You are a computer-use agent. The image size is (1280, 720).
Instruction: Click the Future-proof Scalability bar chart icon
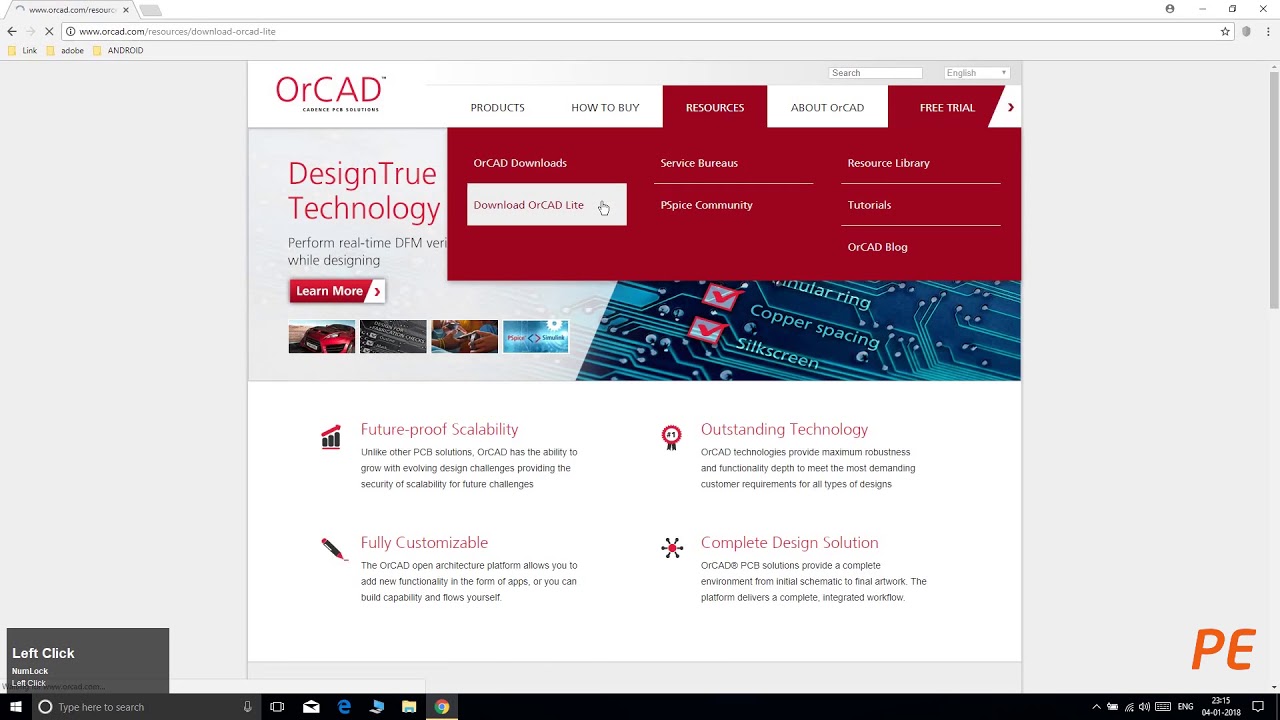(331, 437)
